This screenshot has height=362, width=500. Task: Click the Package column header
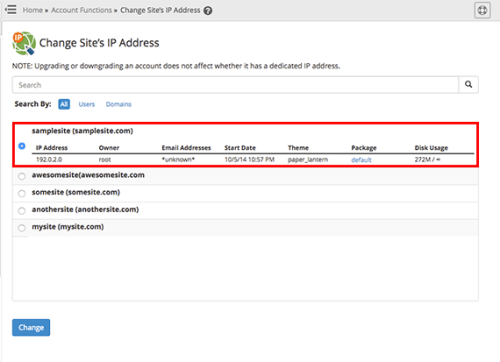[364, 148]
